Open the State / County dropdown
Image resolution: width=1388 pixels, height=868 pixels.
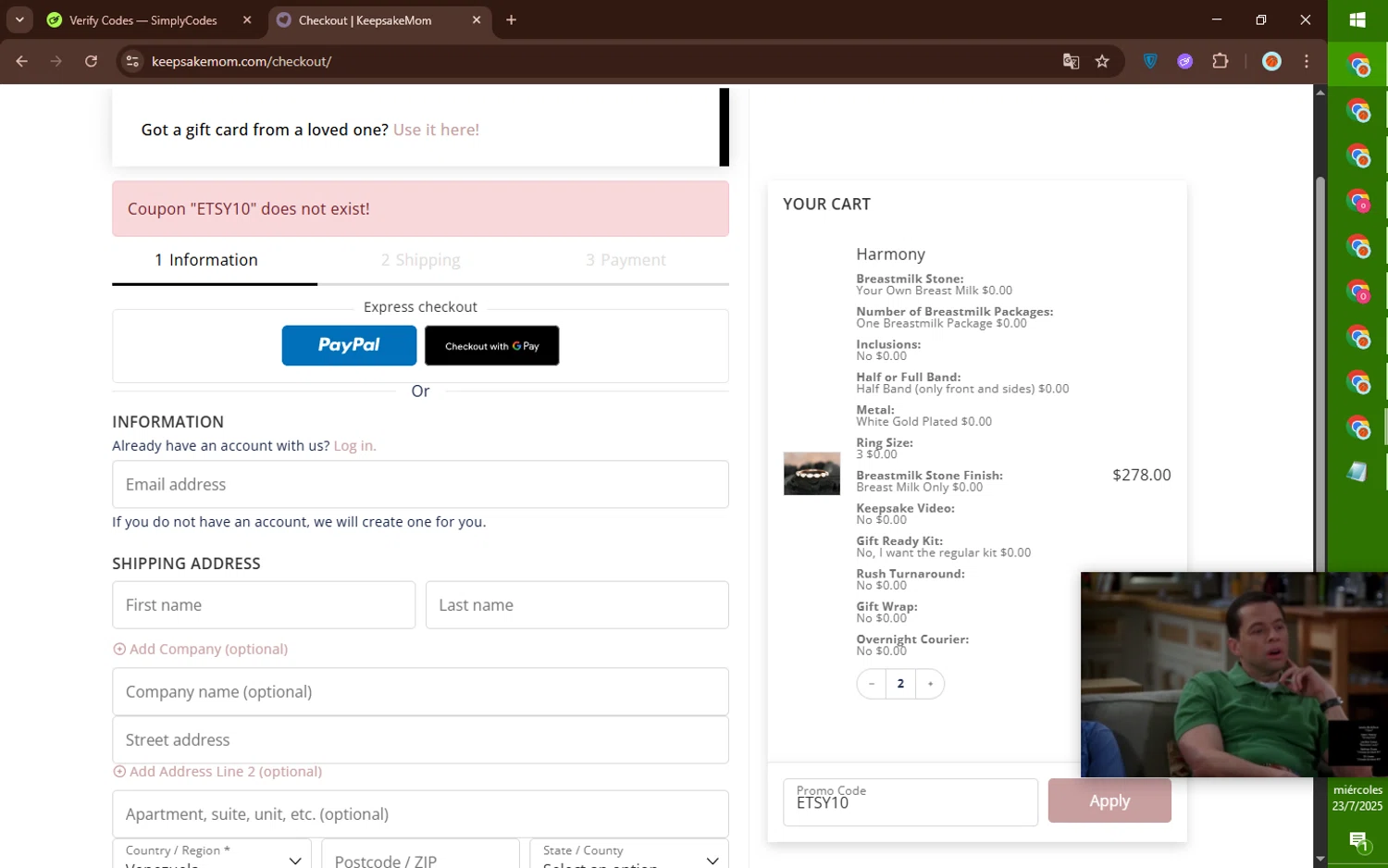pyautogui.click(x=629, y=855)
